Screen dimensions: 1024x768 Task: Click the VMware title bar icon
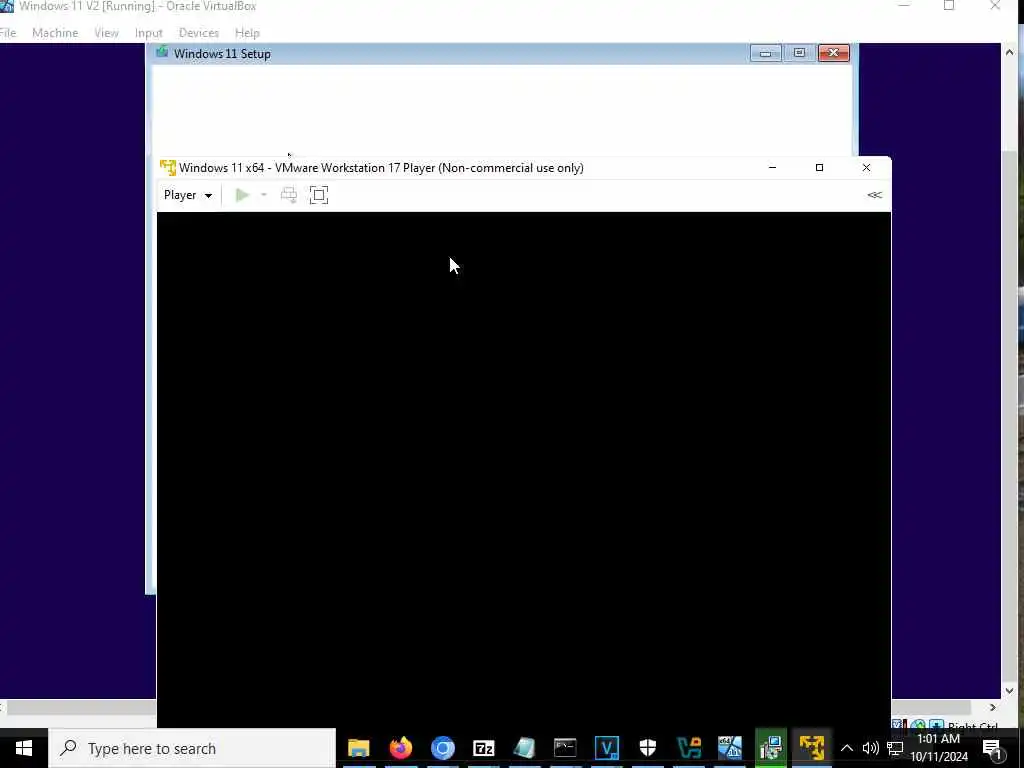point(168,168)
